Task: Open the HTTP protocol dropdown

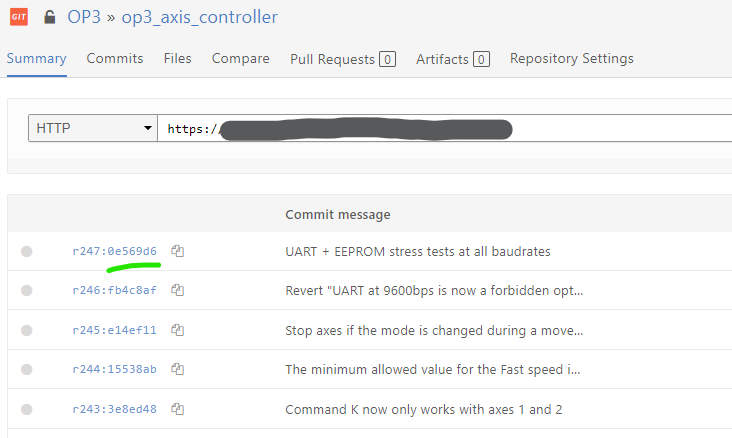Action: click(x=92, y=129)
